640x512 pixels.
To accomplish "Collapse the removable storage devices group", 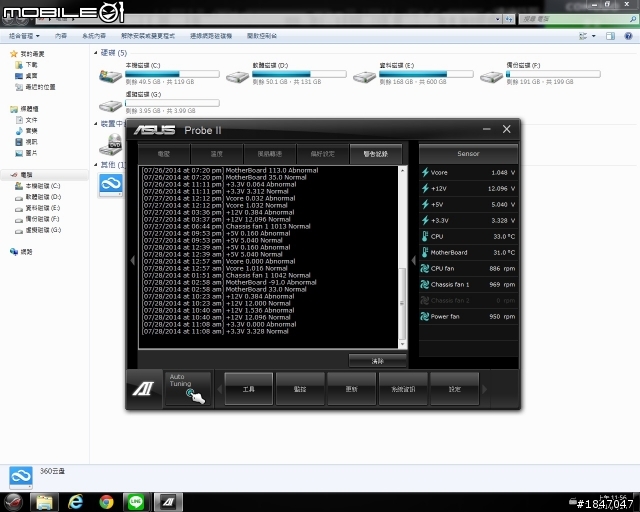I will [x=96, y=123].
